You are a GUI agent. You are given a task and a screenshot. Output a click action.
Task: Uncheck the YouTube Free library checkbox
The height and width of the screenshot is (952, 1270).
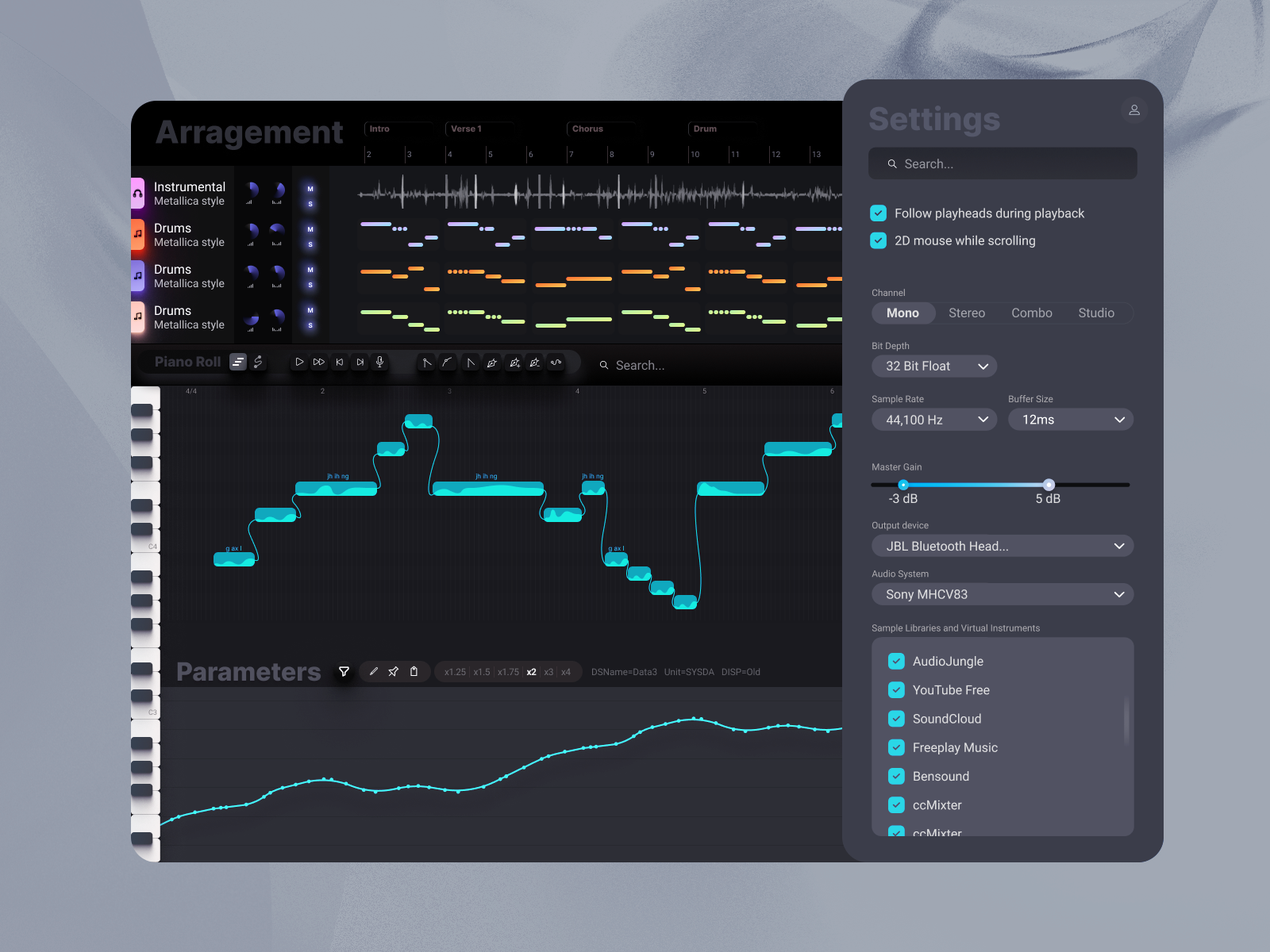click(896, 689)
